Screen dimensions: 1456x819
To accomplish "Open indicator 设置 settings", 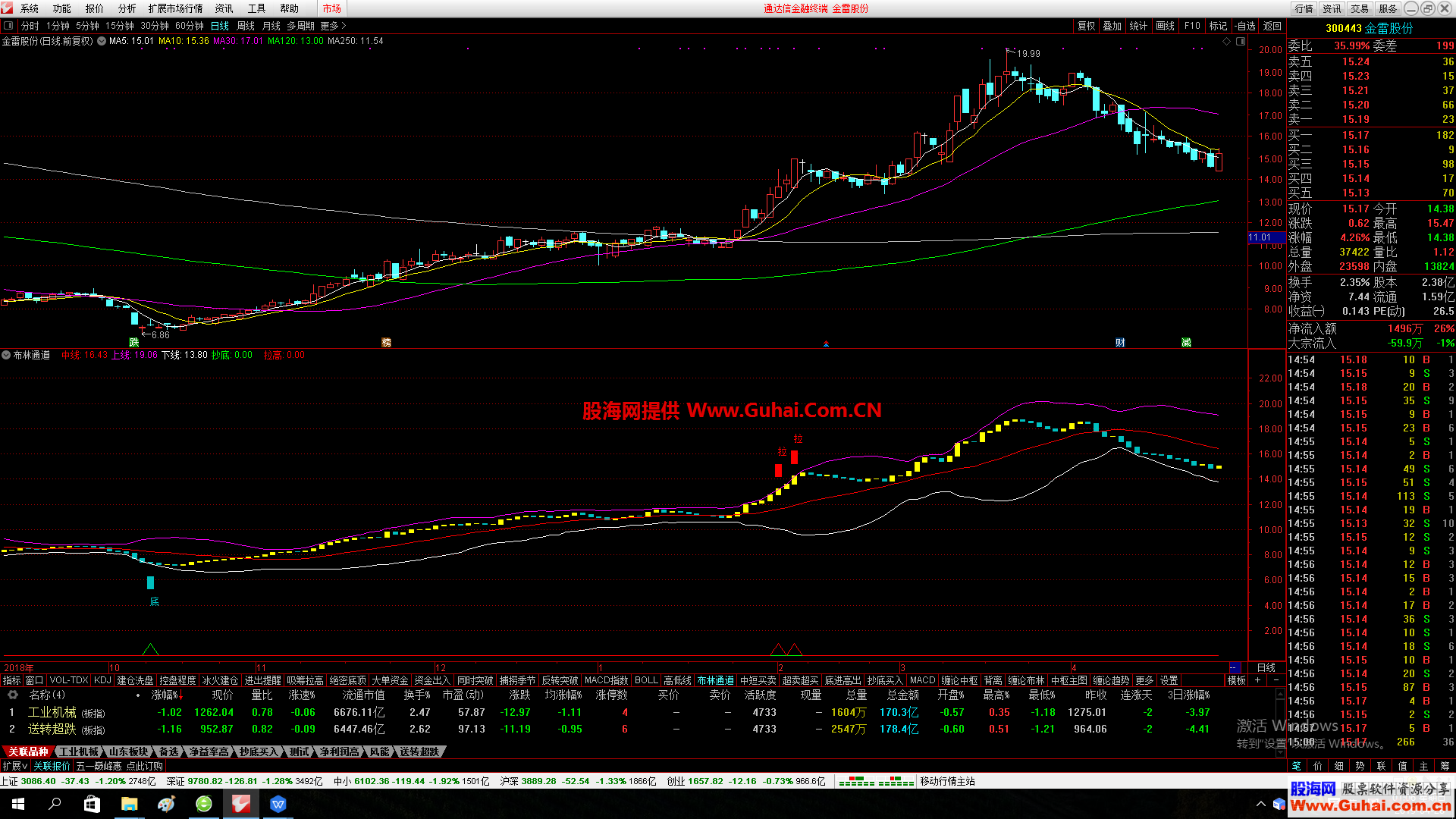I will tap(1169, 680).
